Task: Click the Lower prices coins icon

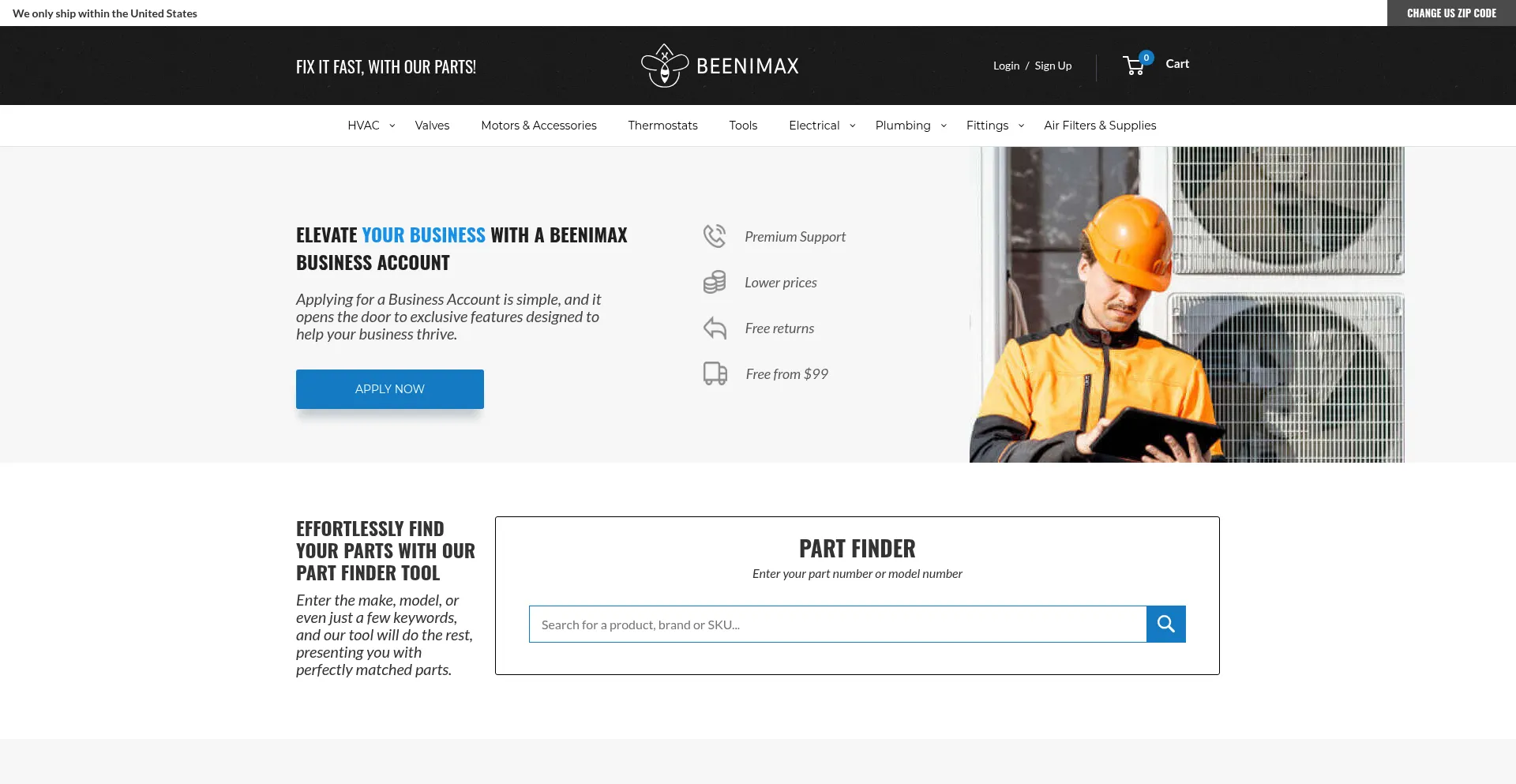Action: (715, 282)
